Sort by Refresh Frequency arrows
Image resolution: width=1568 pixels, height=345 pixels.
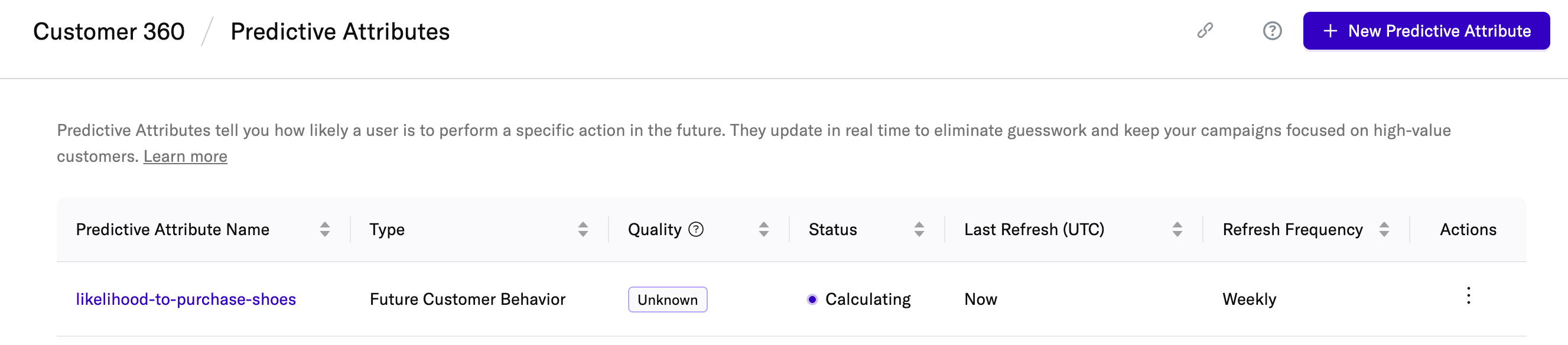click(1384, 229)
